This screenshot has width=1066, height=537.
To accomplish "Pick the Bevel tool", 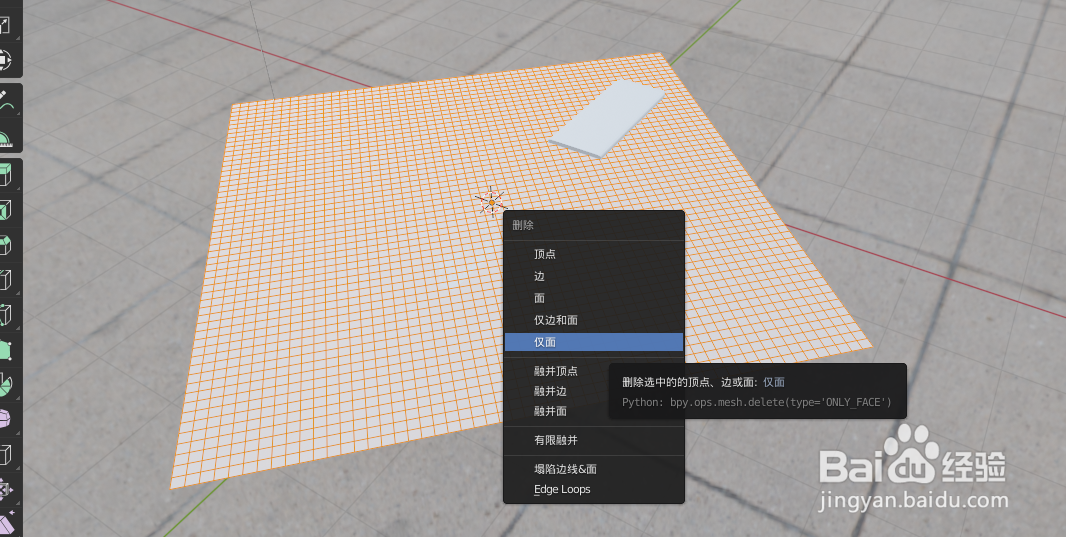I will click(4, 245).
